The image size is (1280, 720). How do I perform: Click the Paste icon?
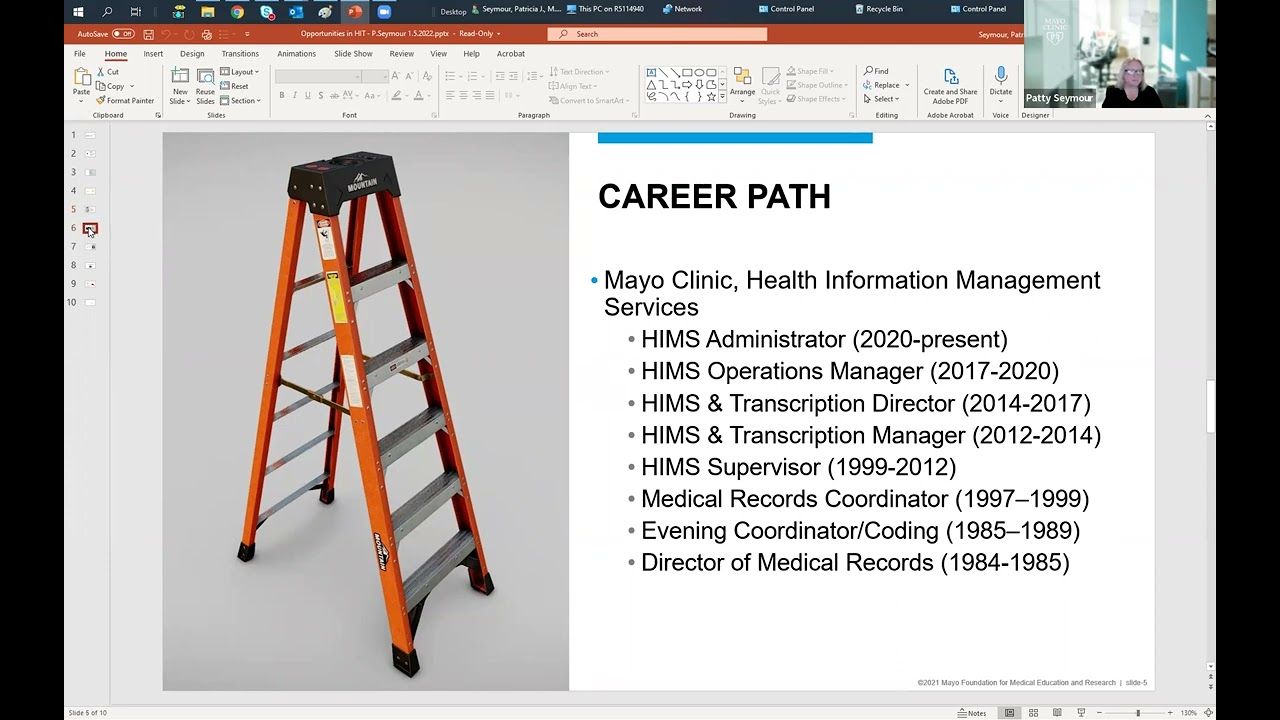81,78
